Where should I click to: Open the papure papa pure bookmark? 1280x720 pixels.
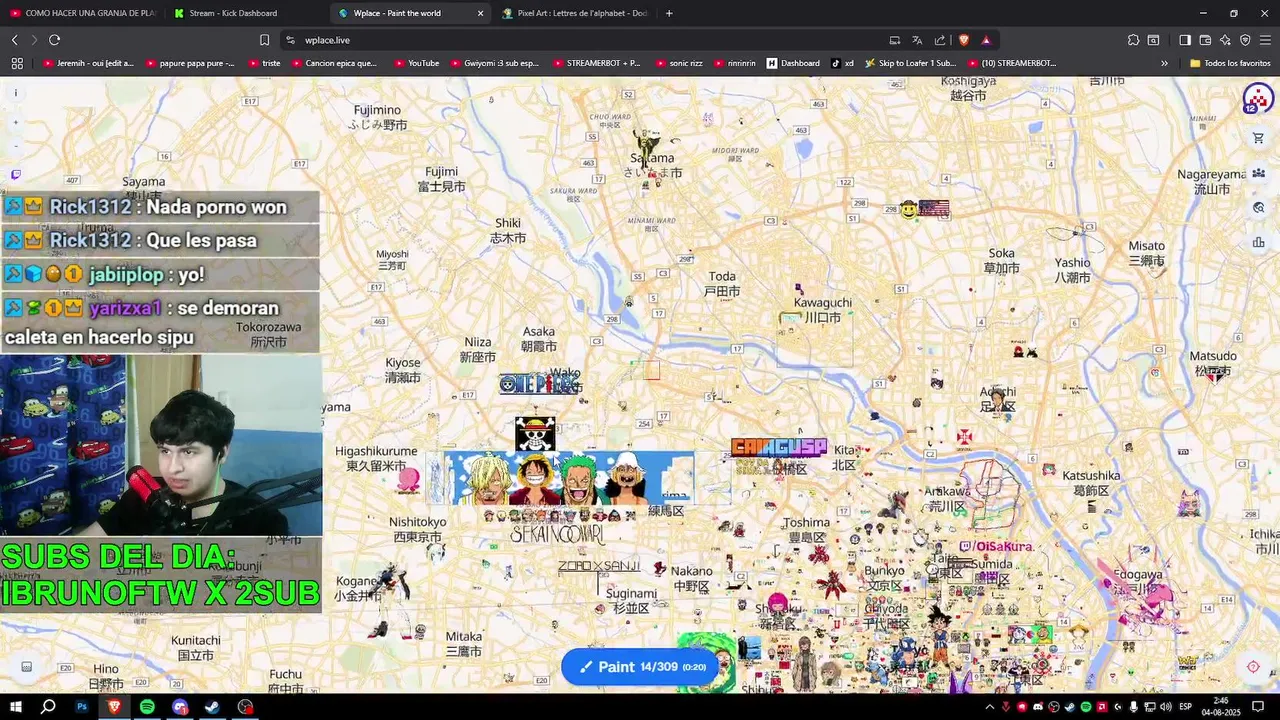click(x=191, y=63)
